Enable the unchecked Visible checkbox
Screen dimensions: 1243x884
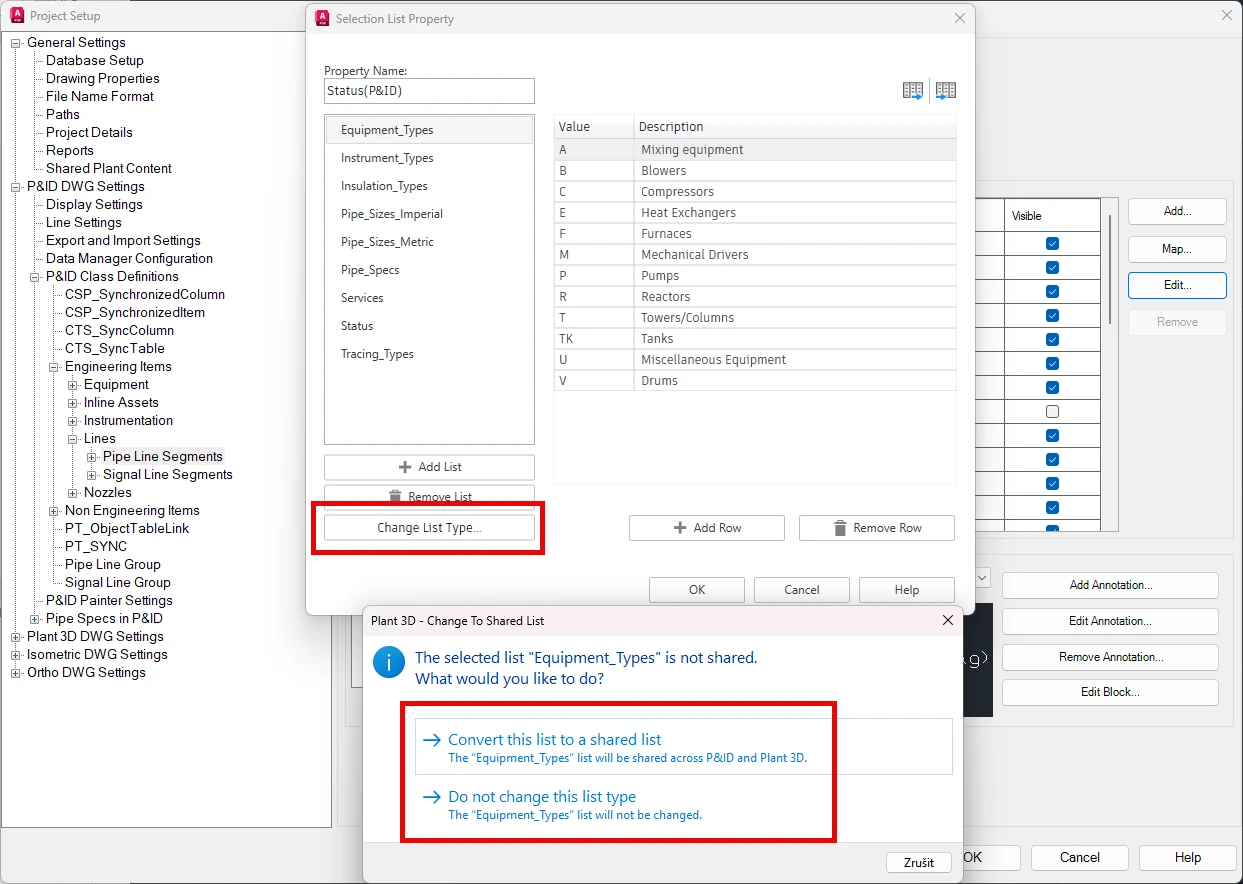click(x=1052, y=412)
